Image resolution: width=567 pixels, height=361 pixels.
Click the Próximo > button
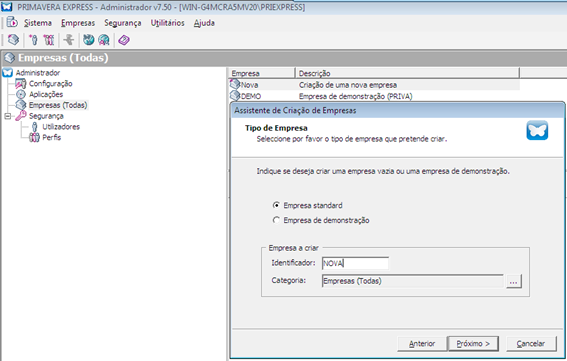[x=473, y=344]
